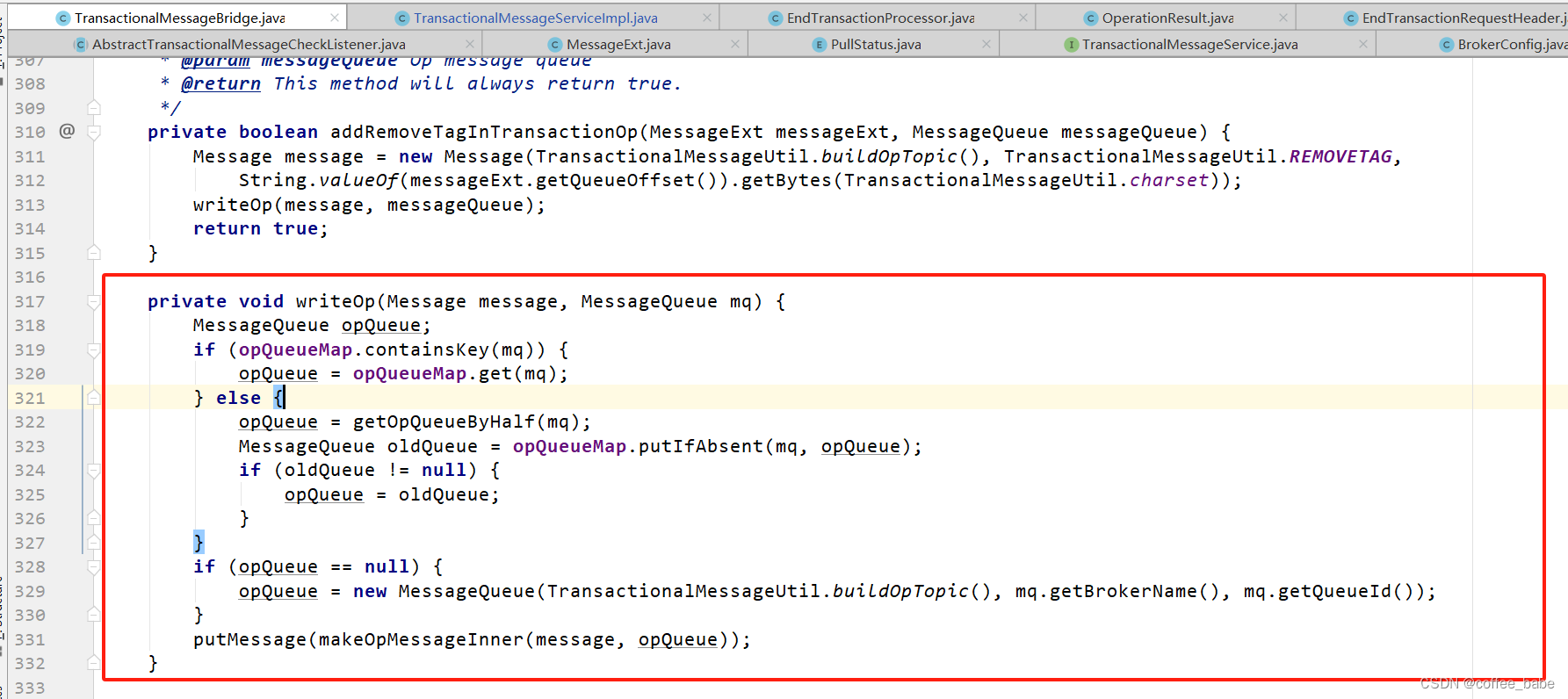The image size is (1568, 699).
Task: Close AbstractTransactionalMessageCheckListener.java tab
Action: point(470,44)
